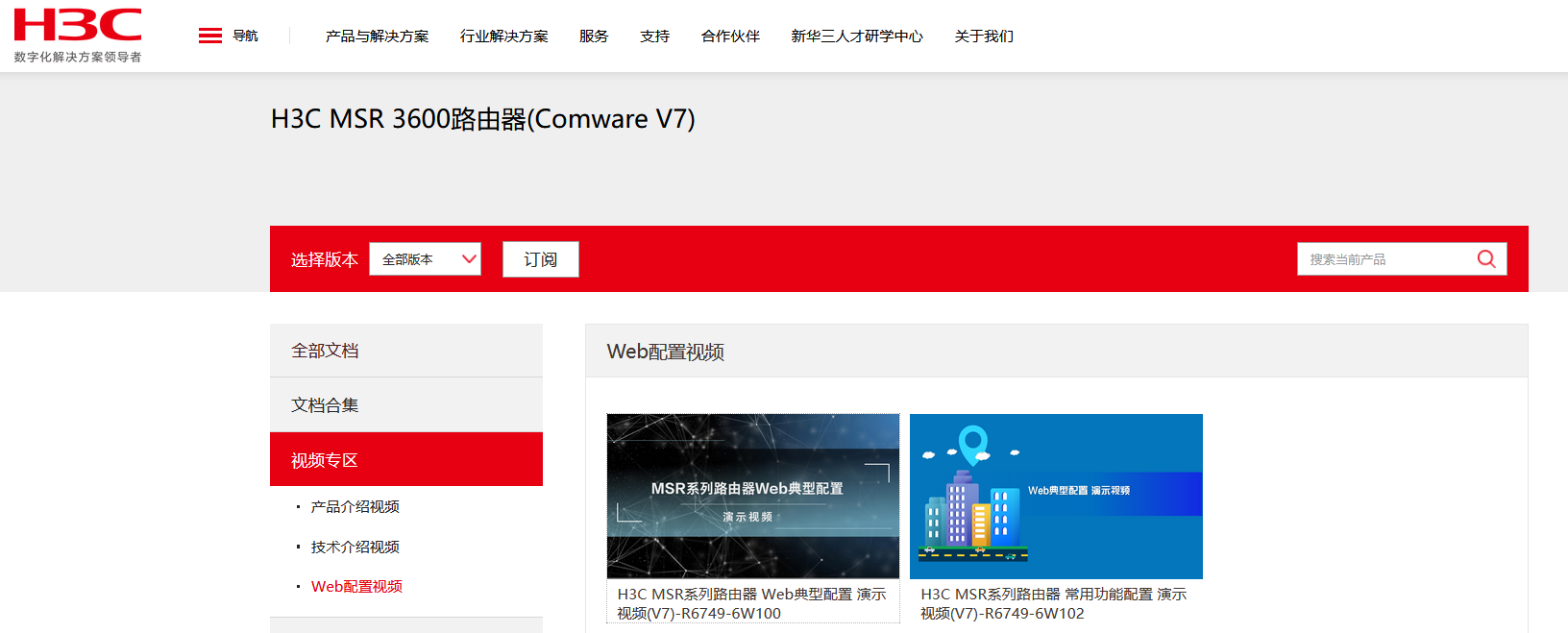Click the Web配置视频 section heading
Viewport: 1568px width, 633px height.
tap(666, 352)
